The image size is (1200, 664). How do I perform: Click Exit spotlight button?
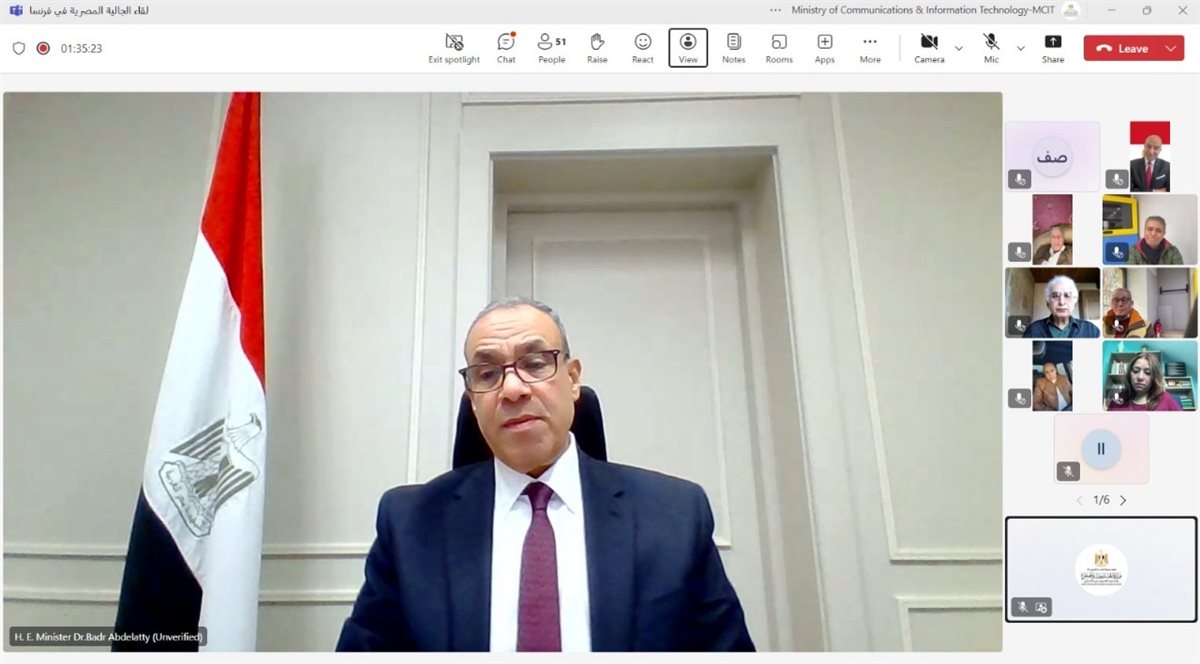[454, 47]
